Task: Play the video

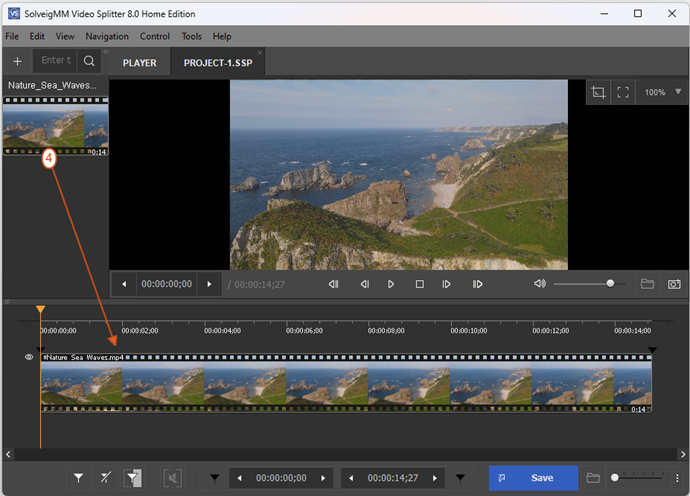Action: tap(391, 284)
